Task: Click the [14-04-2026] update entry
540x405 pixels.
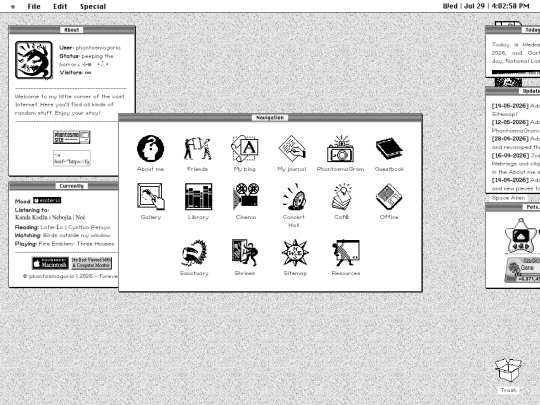Action: [x=516, y=184]
